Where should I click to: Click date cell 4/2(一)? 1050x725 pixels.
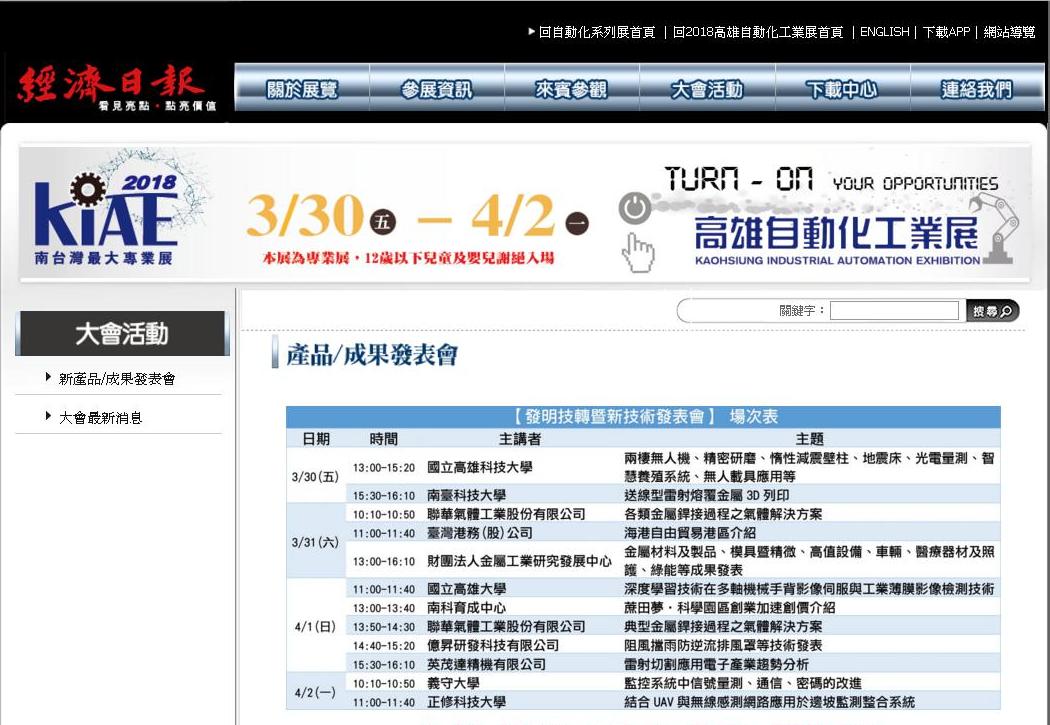pos(315,693)
